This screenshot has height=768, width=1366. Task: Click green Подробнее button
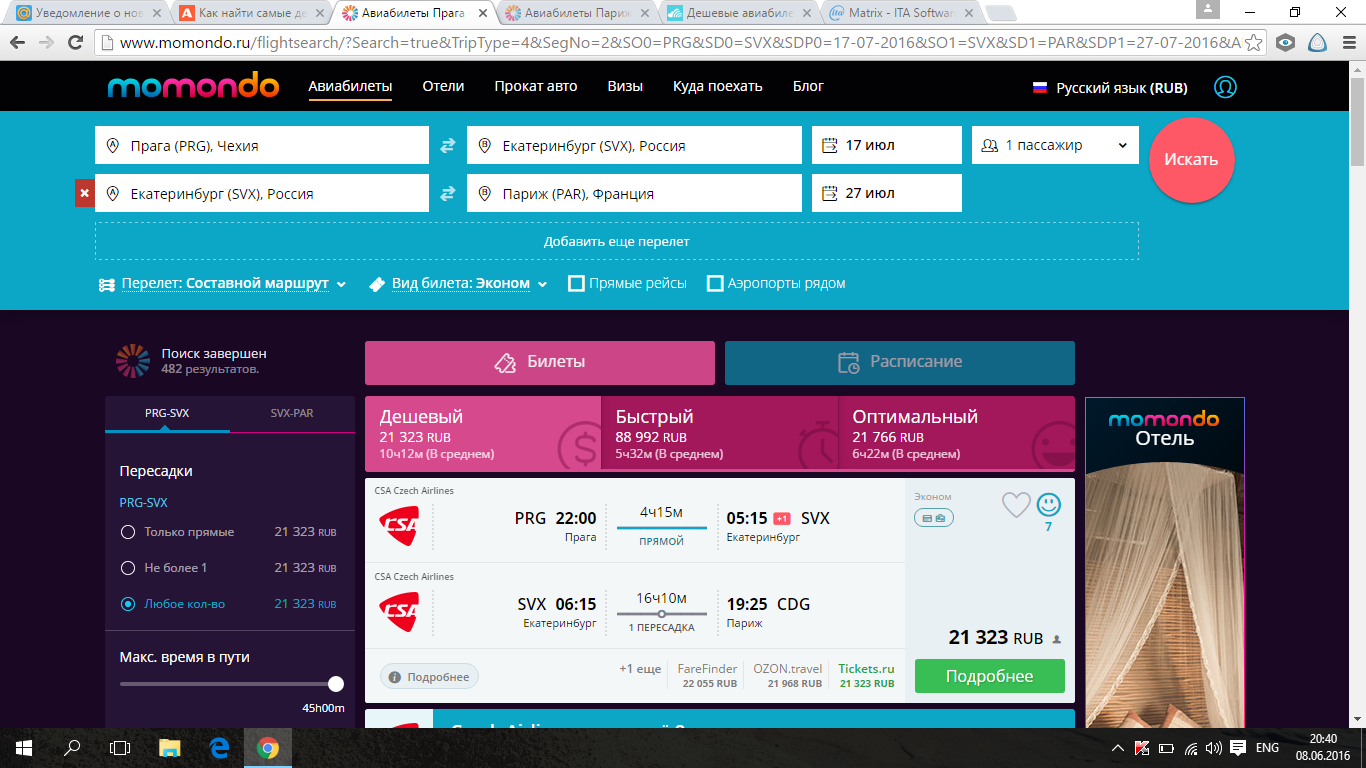(x=990, y=676)
